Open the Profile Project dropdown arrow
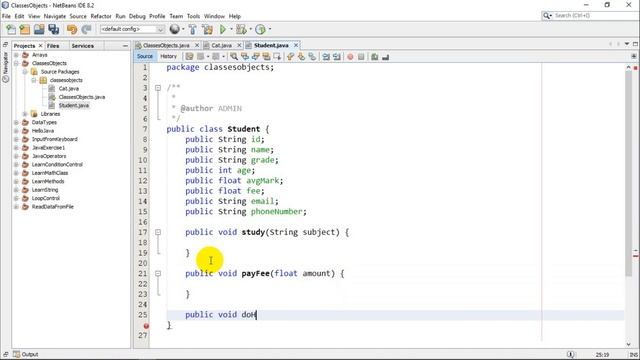 tap(270, 29)
